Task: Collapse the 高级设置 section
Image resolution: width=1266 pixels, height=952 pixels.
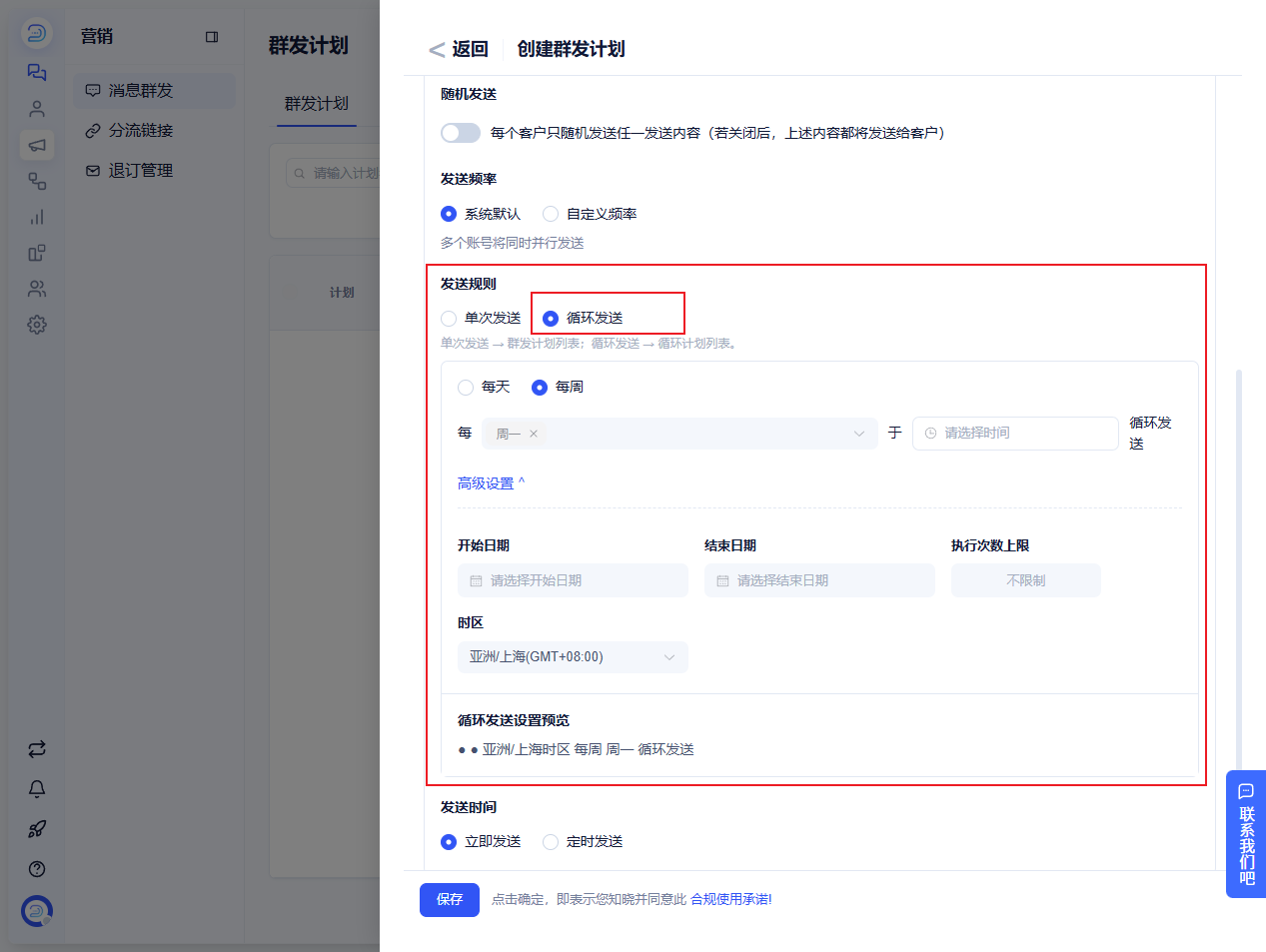Action: 491,483
